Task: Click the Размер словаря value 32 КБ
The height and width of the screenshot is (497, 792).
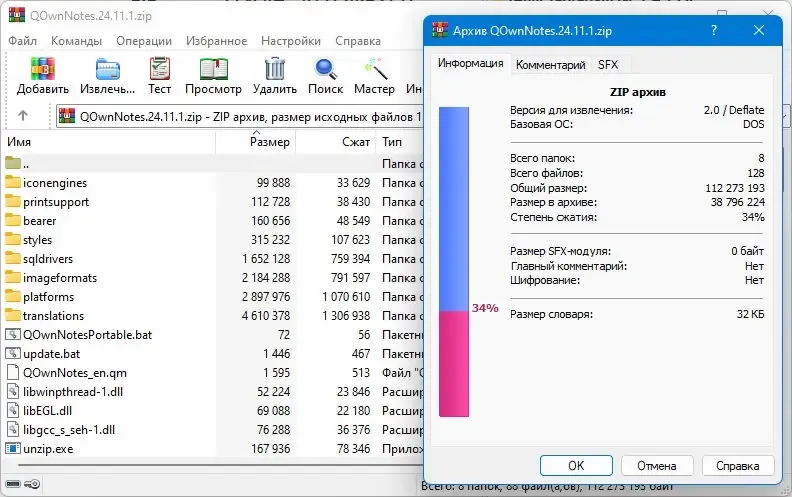Action: click(751, 314)
